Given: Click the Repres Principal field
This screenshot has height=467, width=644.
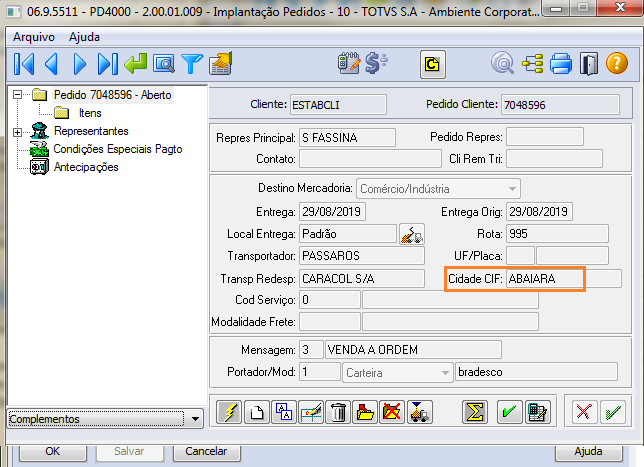Looking at the screenshot, I should 347,138.
